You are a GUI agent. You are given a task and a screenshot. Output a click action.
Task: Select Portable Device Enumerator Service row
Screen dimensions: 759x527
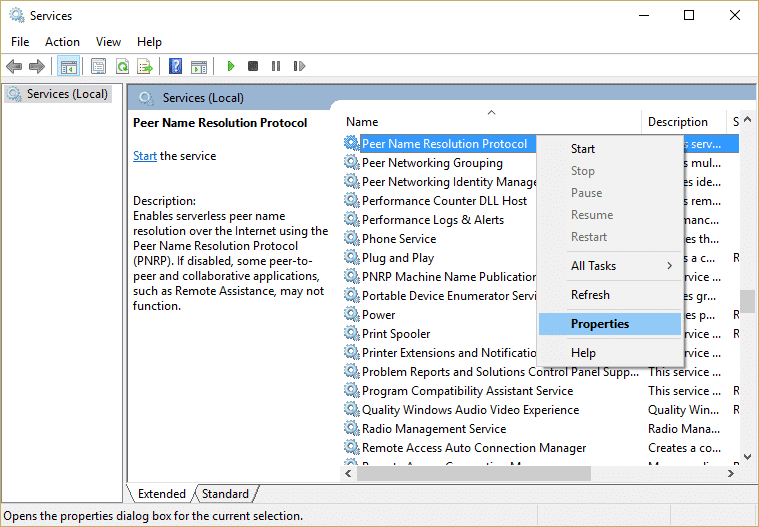(449, 296)
